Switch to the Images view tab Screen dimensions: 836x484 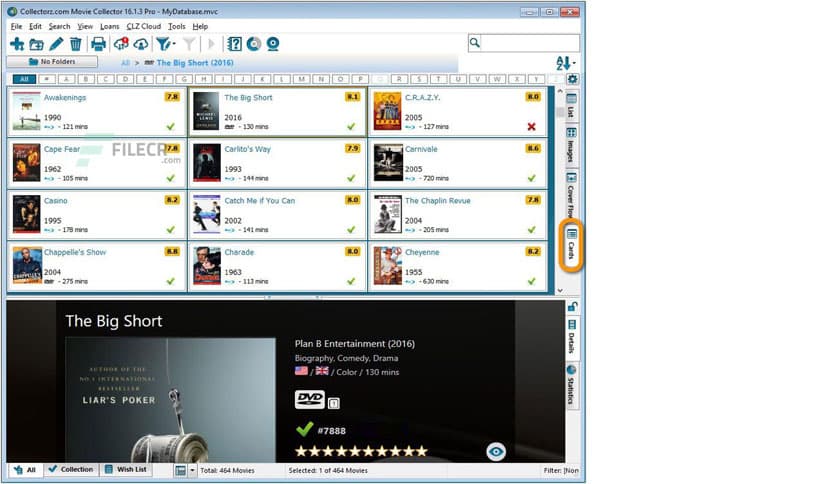[571, 144]
